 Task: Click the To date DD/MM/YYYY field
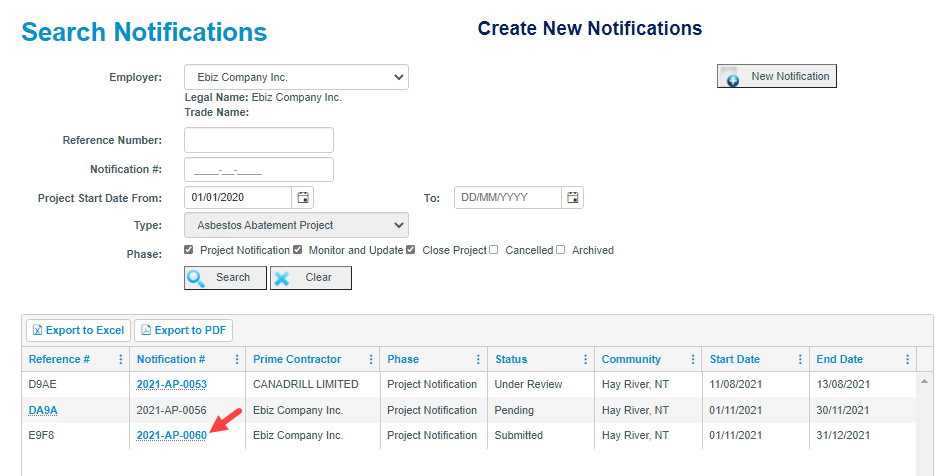pyautogui.click(x=508, y=197)
